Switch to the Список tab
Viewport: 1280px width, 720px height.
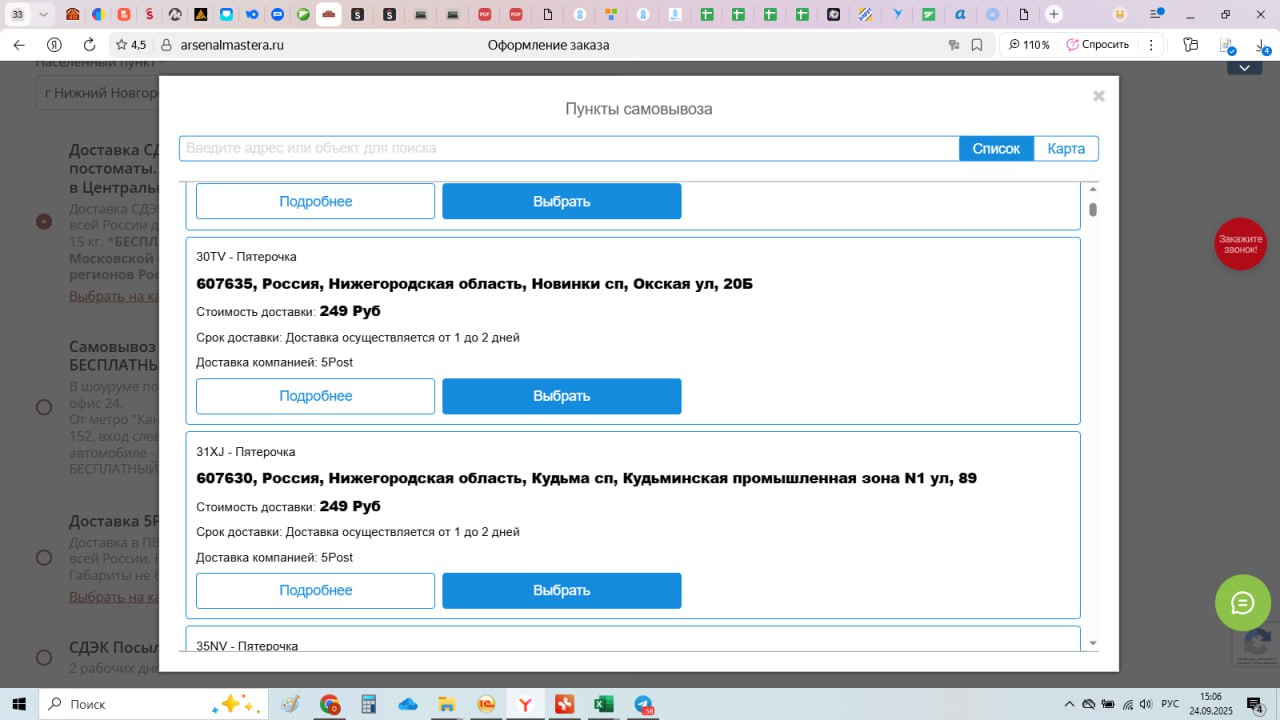(996, 148)
